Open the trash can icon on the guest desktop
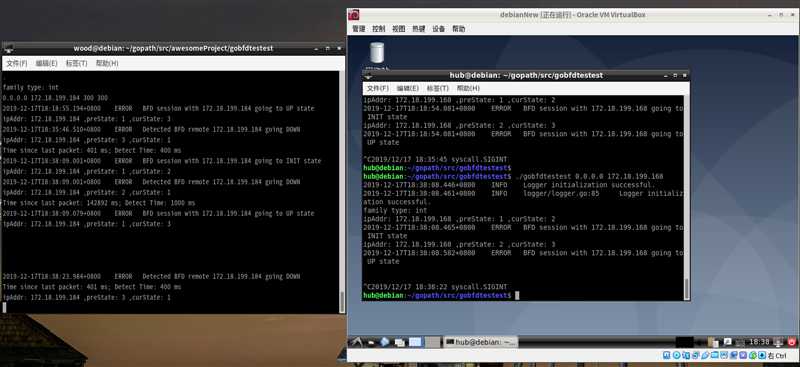The width and height of the screenshot is (800, 367). [377, 53]
